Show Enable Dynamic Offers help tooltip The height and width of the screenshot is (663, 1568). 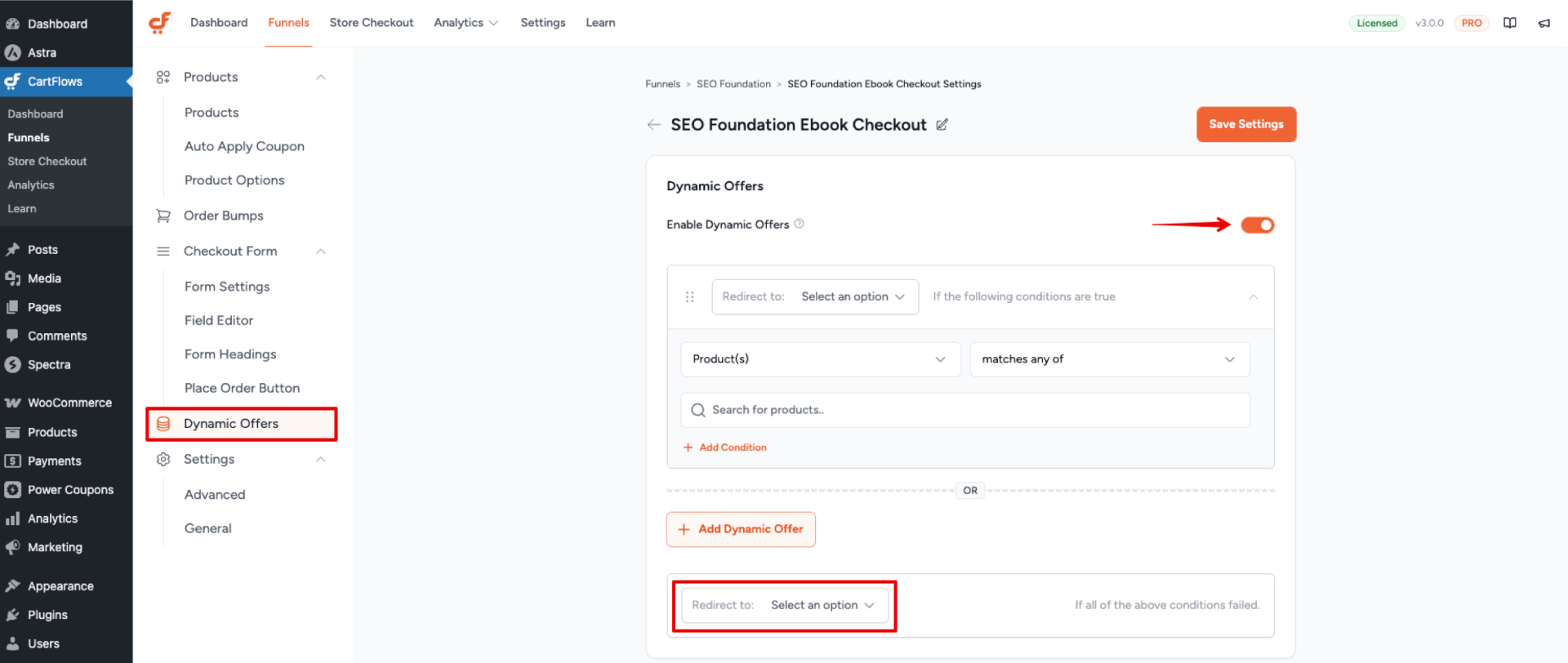pos(800,224)
